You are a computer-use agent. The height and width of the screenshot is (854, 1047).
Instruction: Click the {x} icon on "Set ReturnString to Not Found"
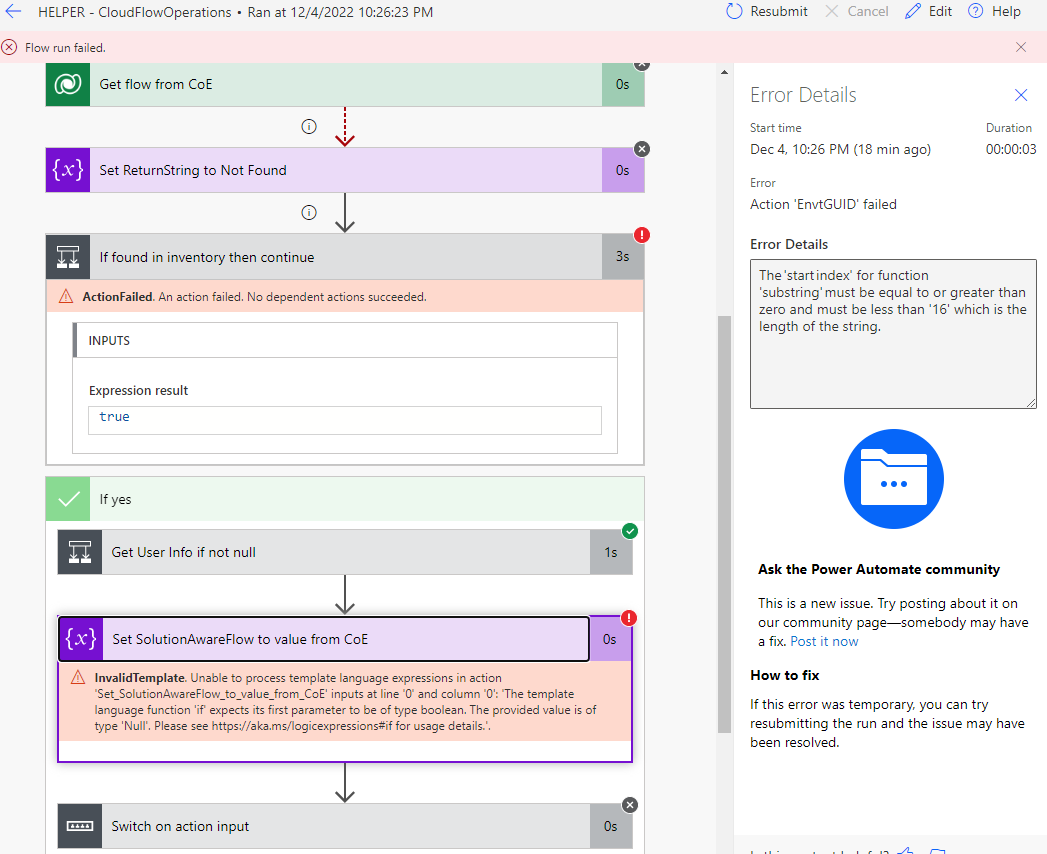pyautogui.click(x=65, y=170)
